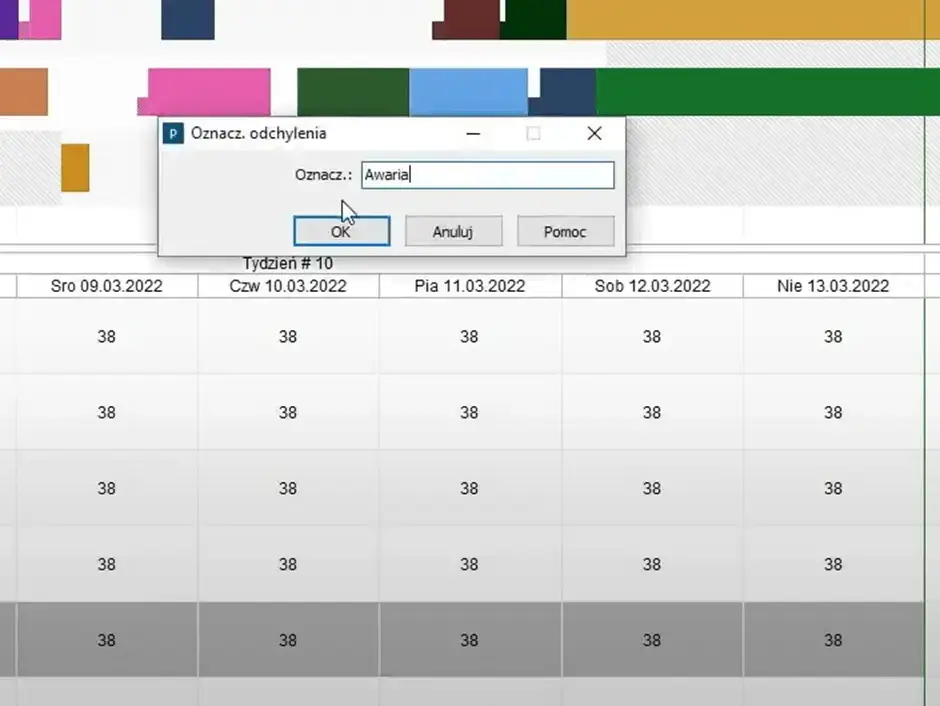Click the small golden bar in third row

pyautogui.click(x=75, y=167)
